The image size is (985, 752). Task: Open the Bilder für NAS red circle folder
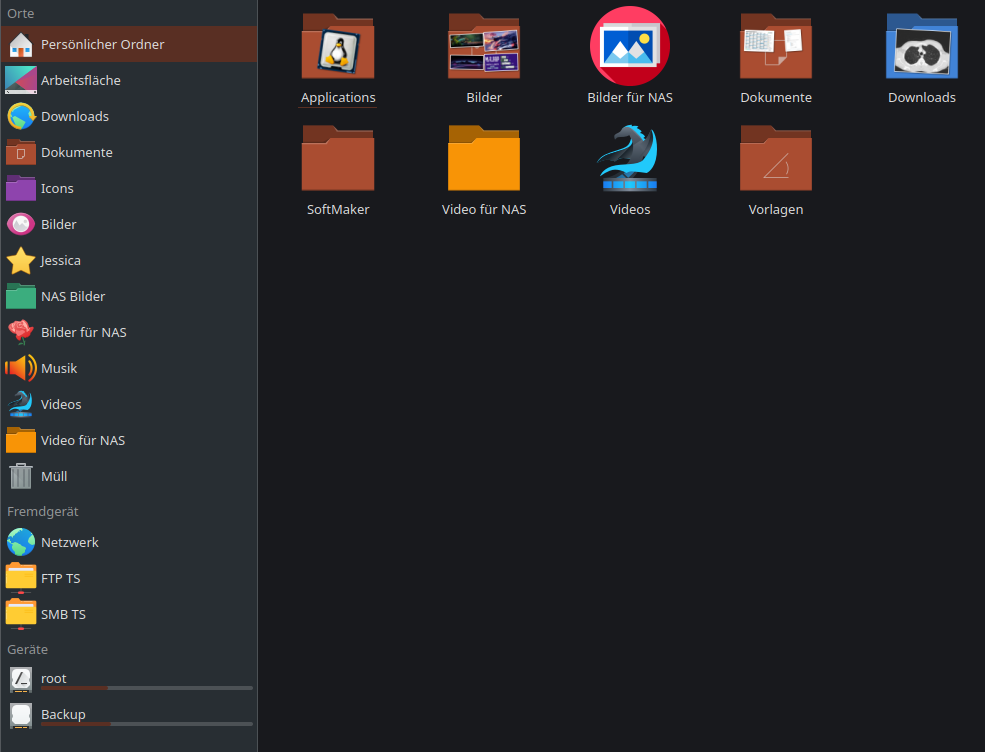(x=629, y=46)
